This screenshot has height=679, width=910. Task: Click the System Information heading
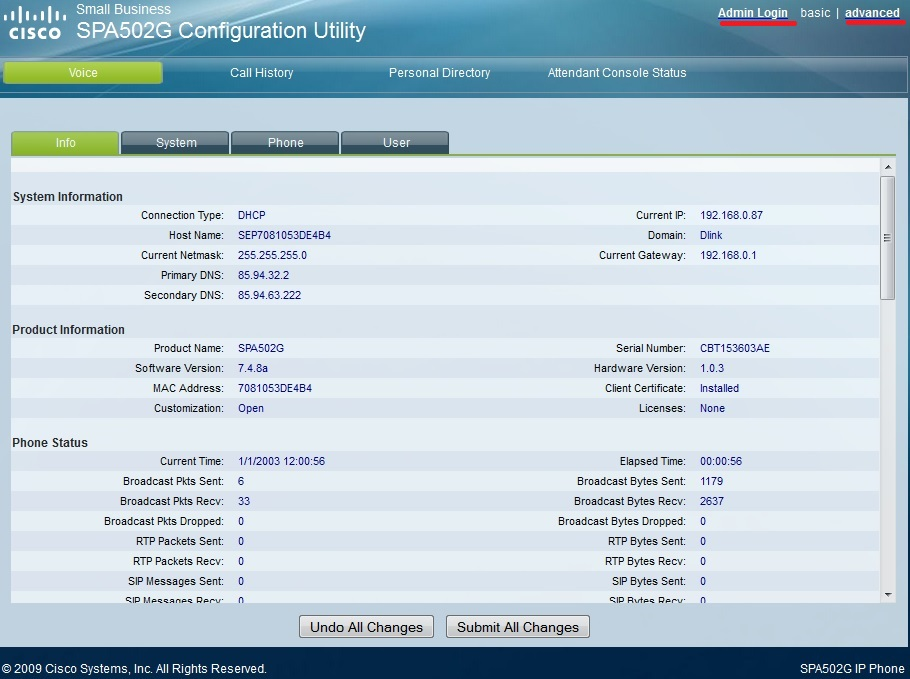point(67,197)
